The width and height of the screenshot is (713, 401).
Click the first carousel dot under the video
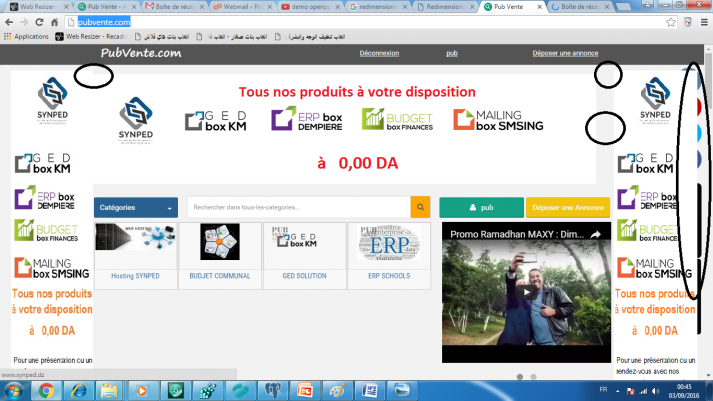[520, 376]
